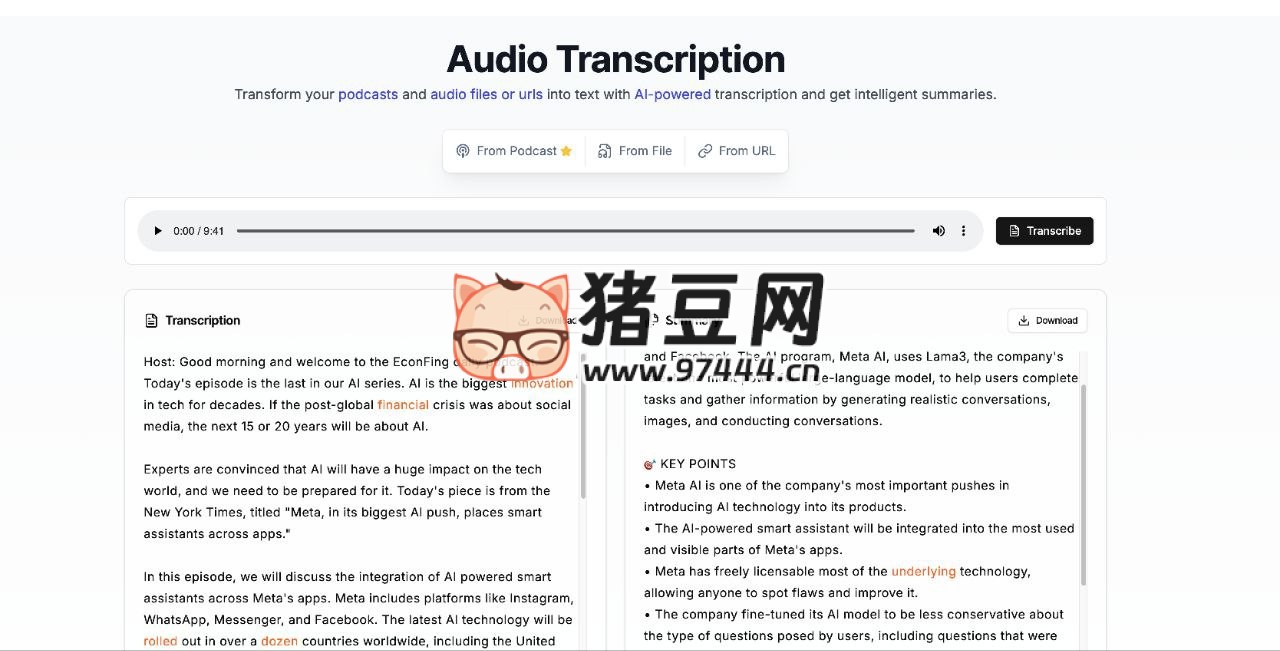This screenshot has height=651, width=1280.
Task: Open the "podcasts" link in the subtitle
Action: [x=368, y=94]
